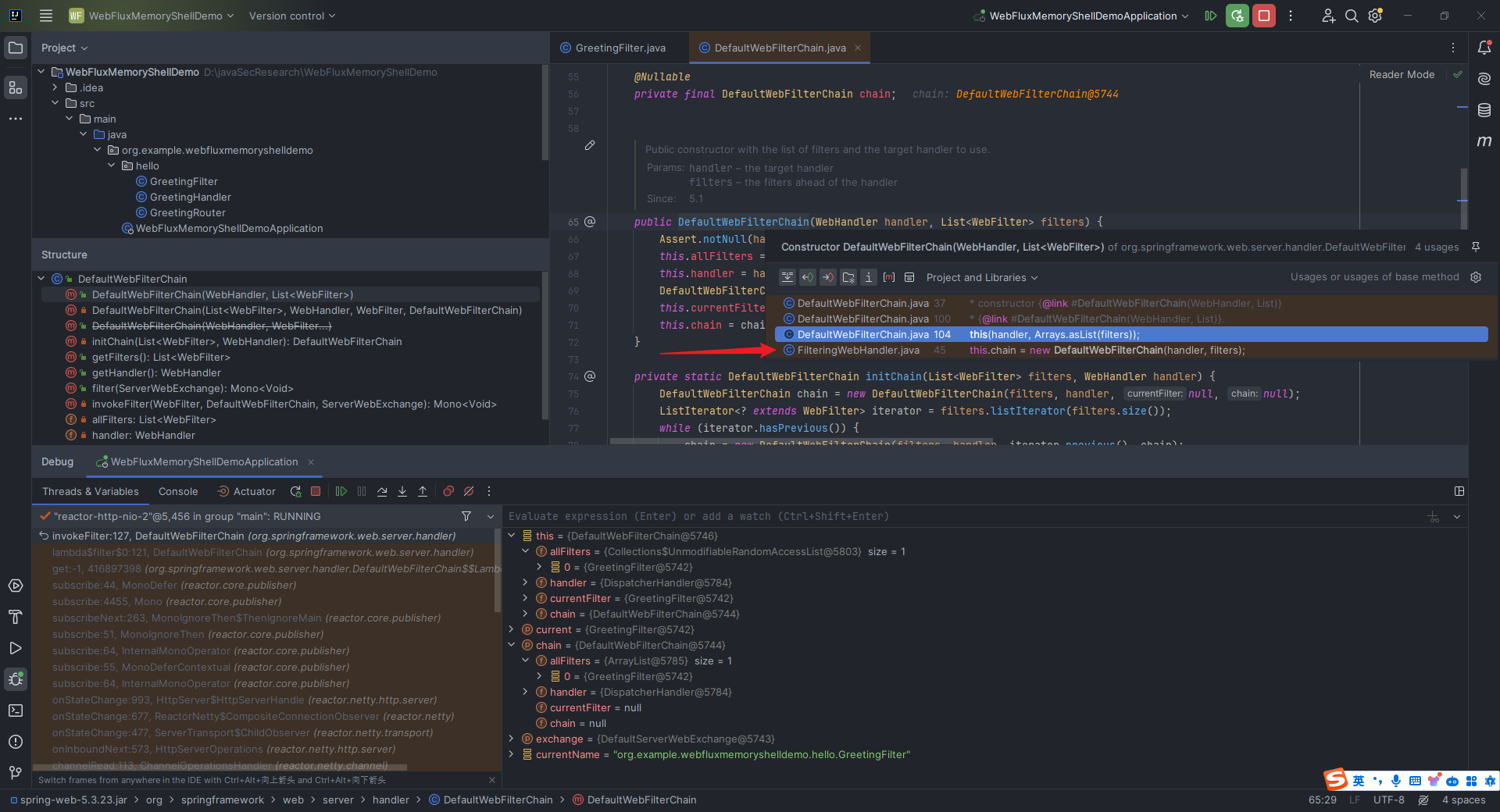Viewport: 1500px width, 812px height.
Task: Toggle Mute Breakpoints
Action: coord(469,491)
